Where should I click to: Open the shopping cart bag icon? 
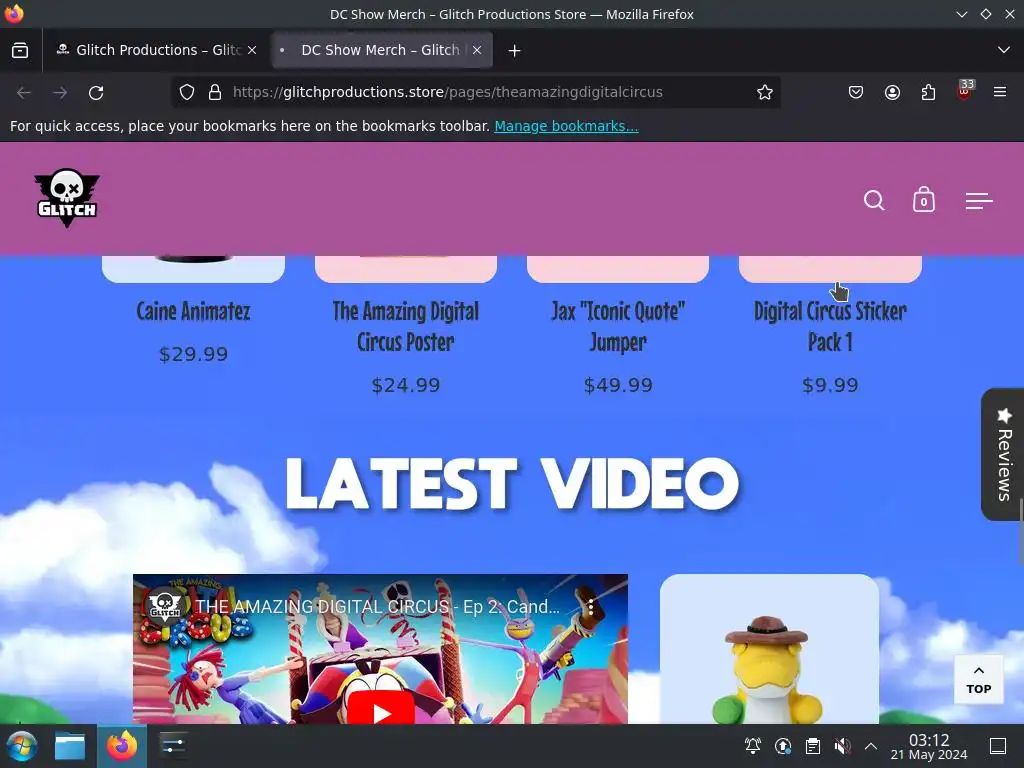(923, 200)
